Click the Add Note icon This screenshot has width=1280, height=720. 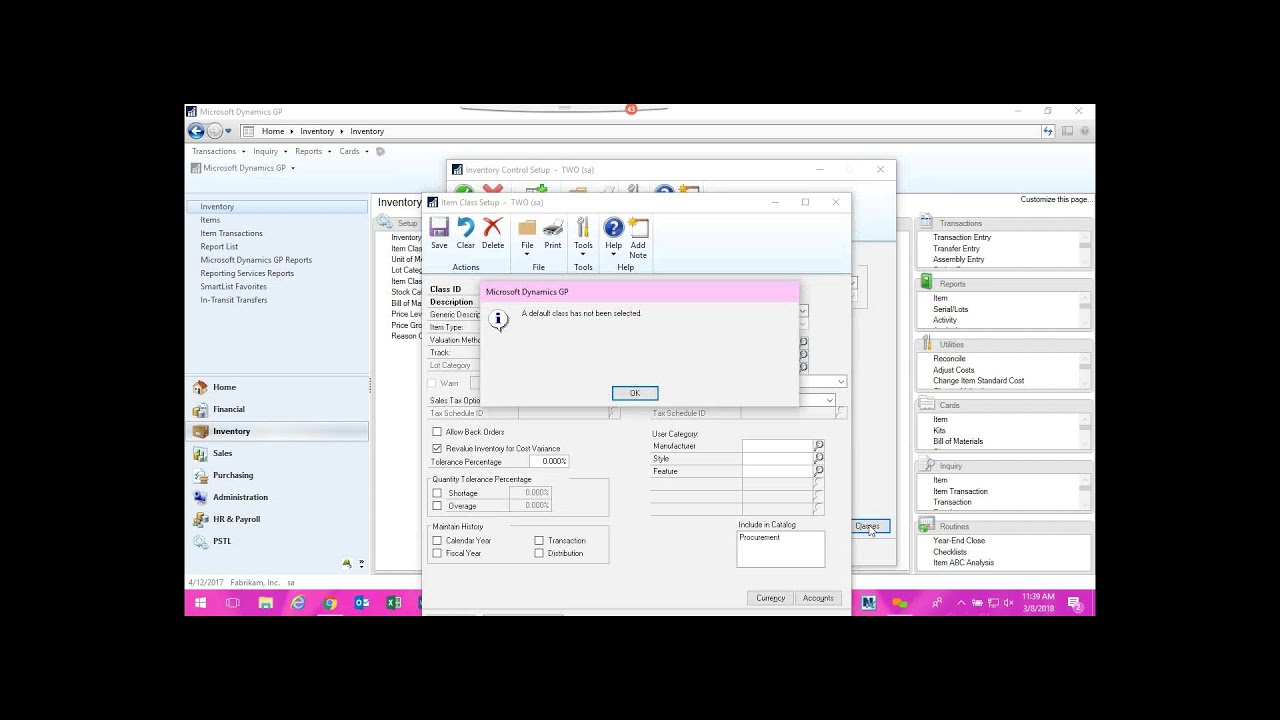click(638, 239)
